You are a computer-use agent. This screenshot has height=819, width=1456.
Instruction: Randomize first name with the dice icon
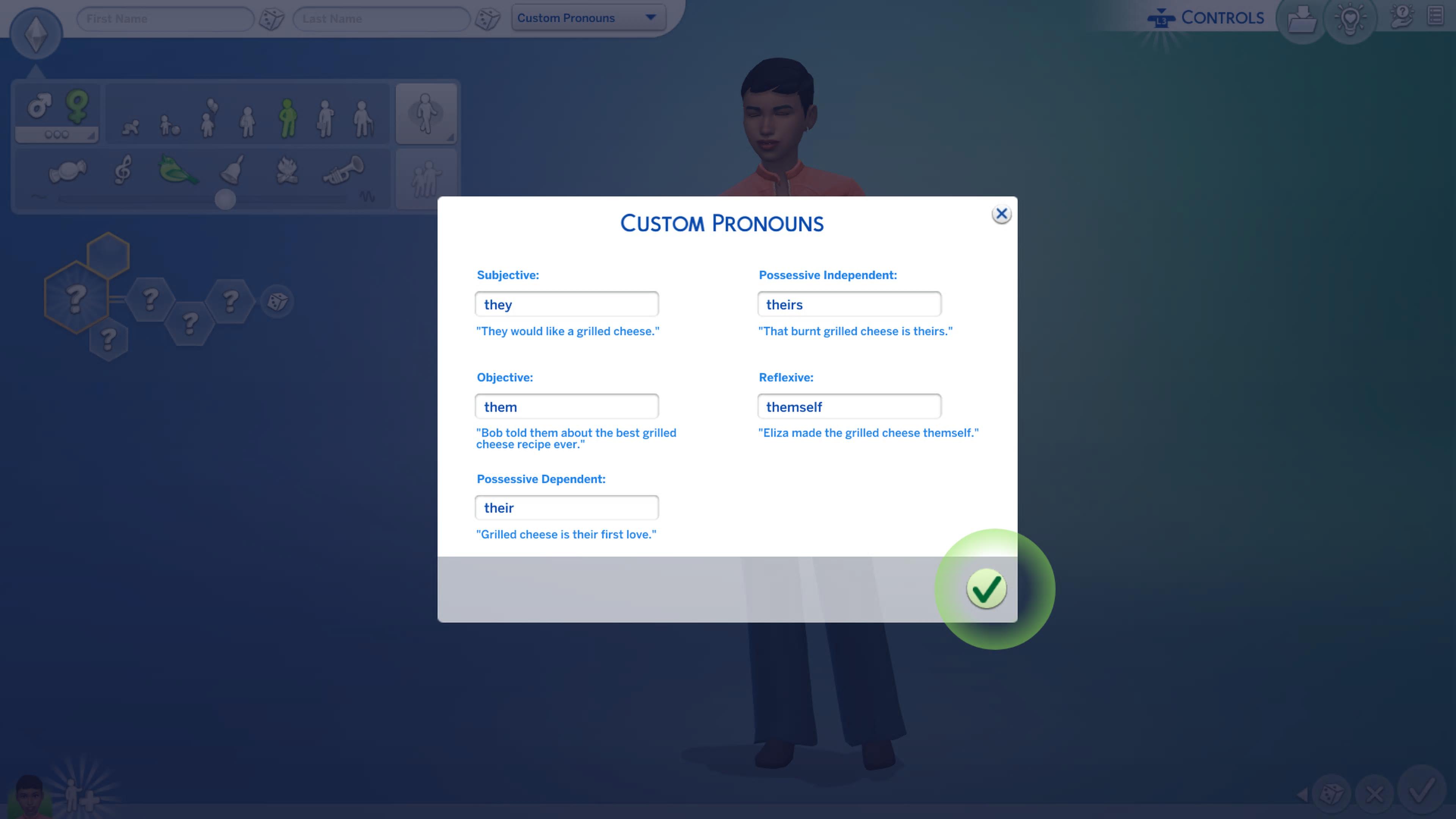click(x=271, y=19)
